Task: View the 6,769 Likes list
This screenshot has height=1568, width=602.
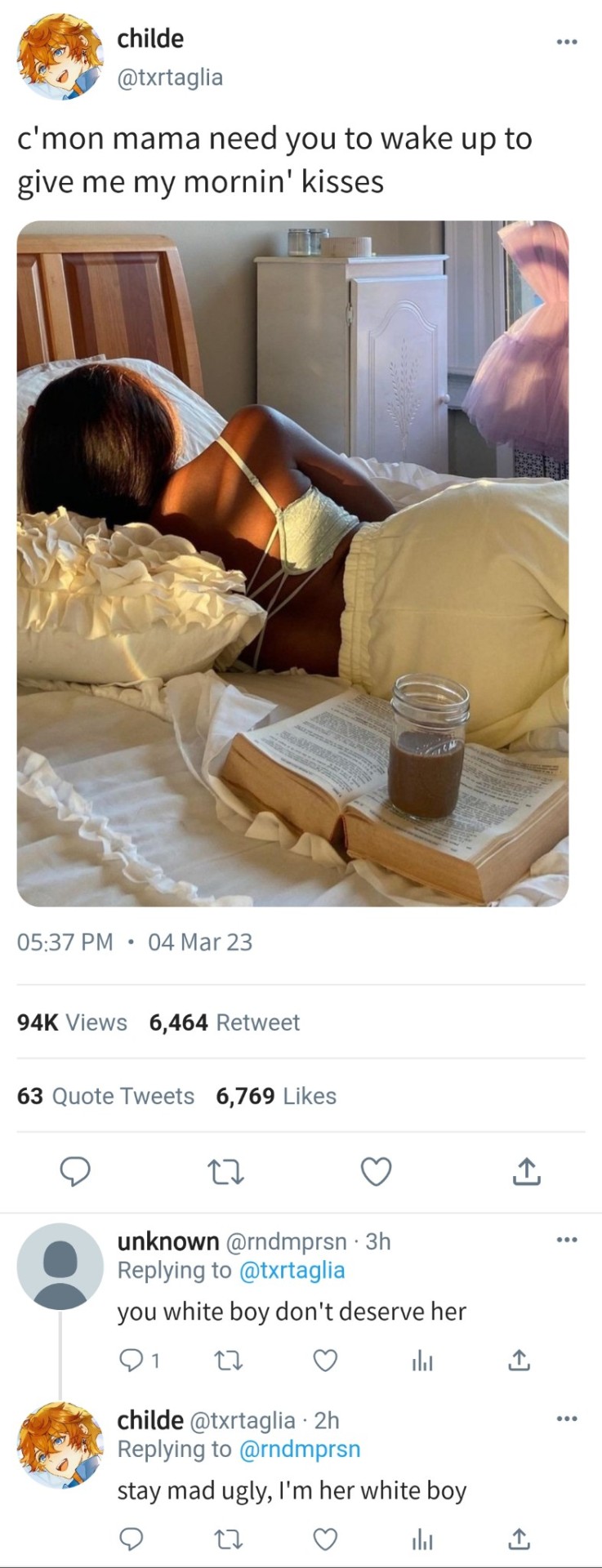Action: 275,1096
